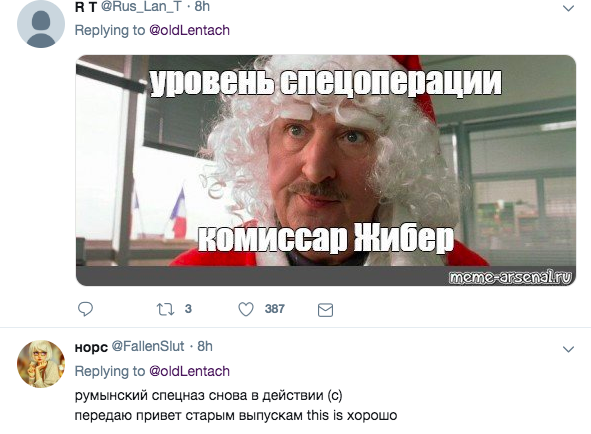The width and height of the screenshot is (591, 434).
Task: Open the @FallenSlut handle
Action: (x=148, y=346)
